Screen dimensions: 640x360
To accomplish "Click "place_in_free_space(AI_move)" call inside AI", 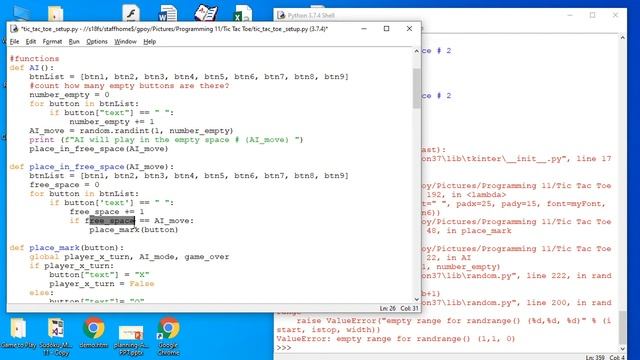I will 99,149.
